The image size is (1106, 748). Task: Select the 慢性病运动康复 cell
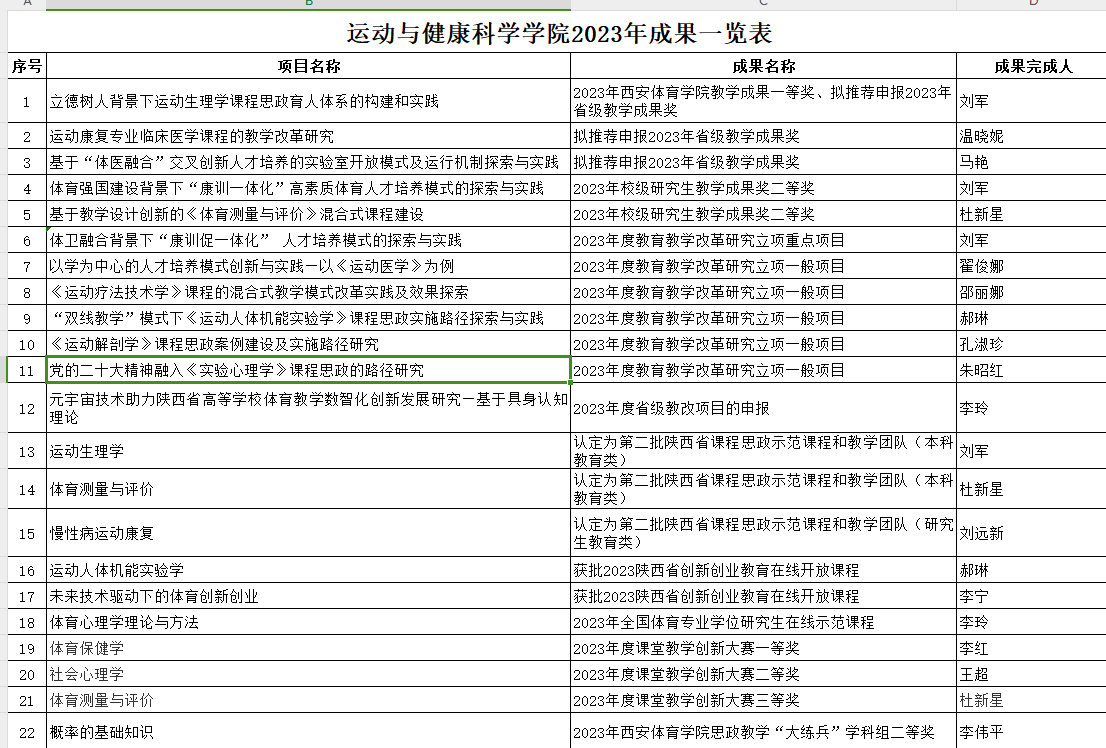[308, 533]
